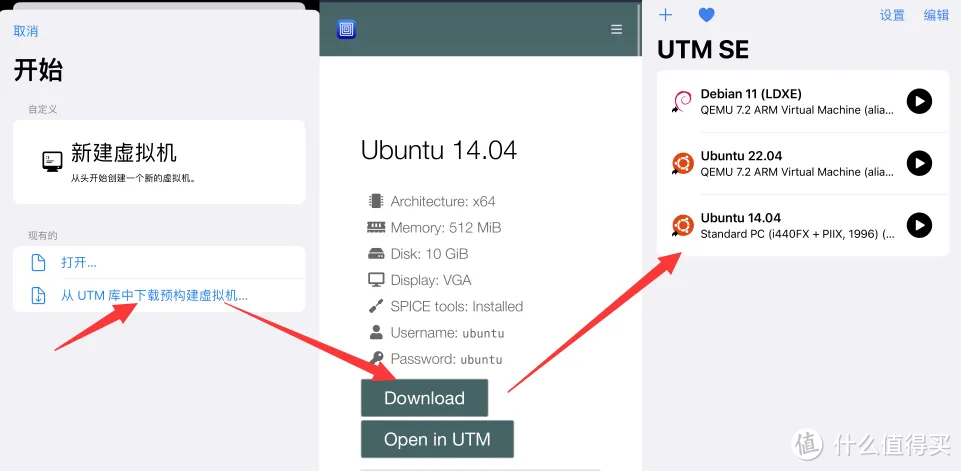Select the text "Display: VGA"
This screenshot has height=471, width=961.
click(431, 280)
